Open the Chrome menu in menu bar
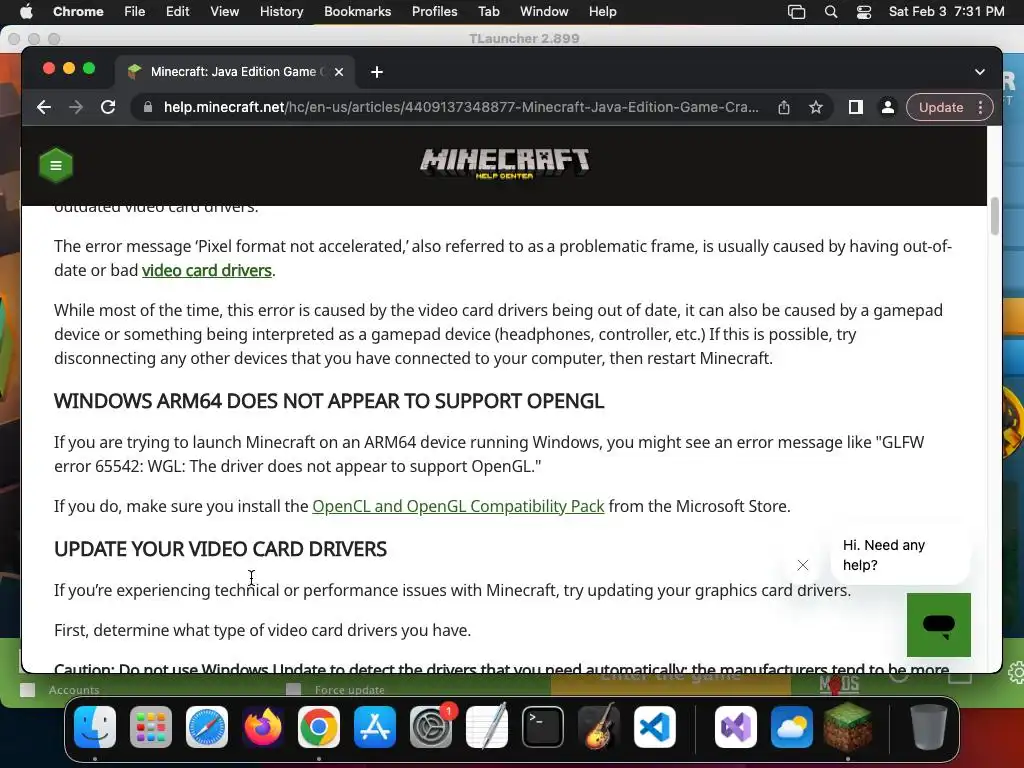Viewport: 1024px width, 768px height. (78, 11)
